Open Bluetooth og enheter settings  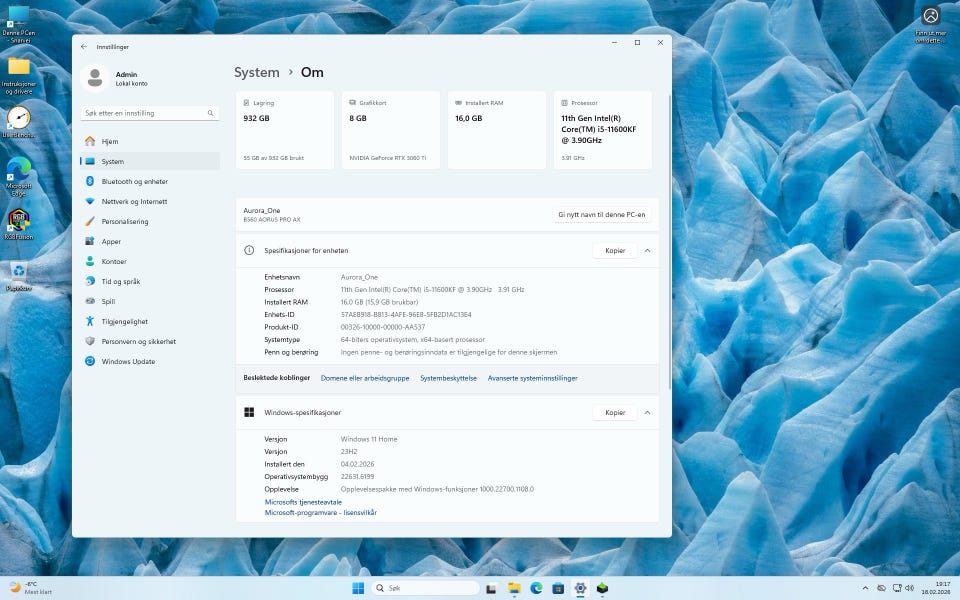pyautogui.click(x=149, y=181)
